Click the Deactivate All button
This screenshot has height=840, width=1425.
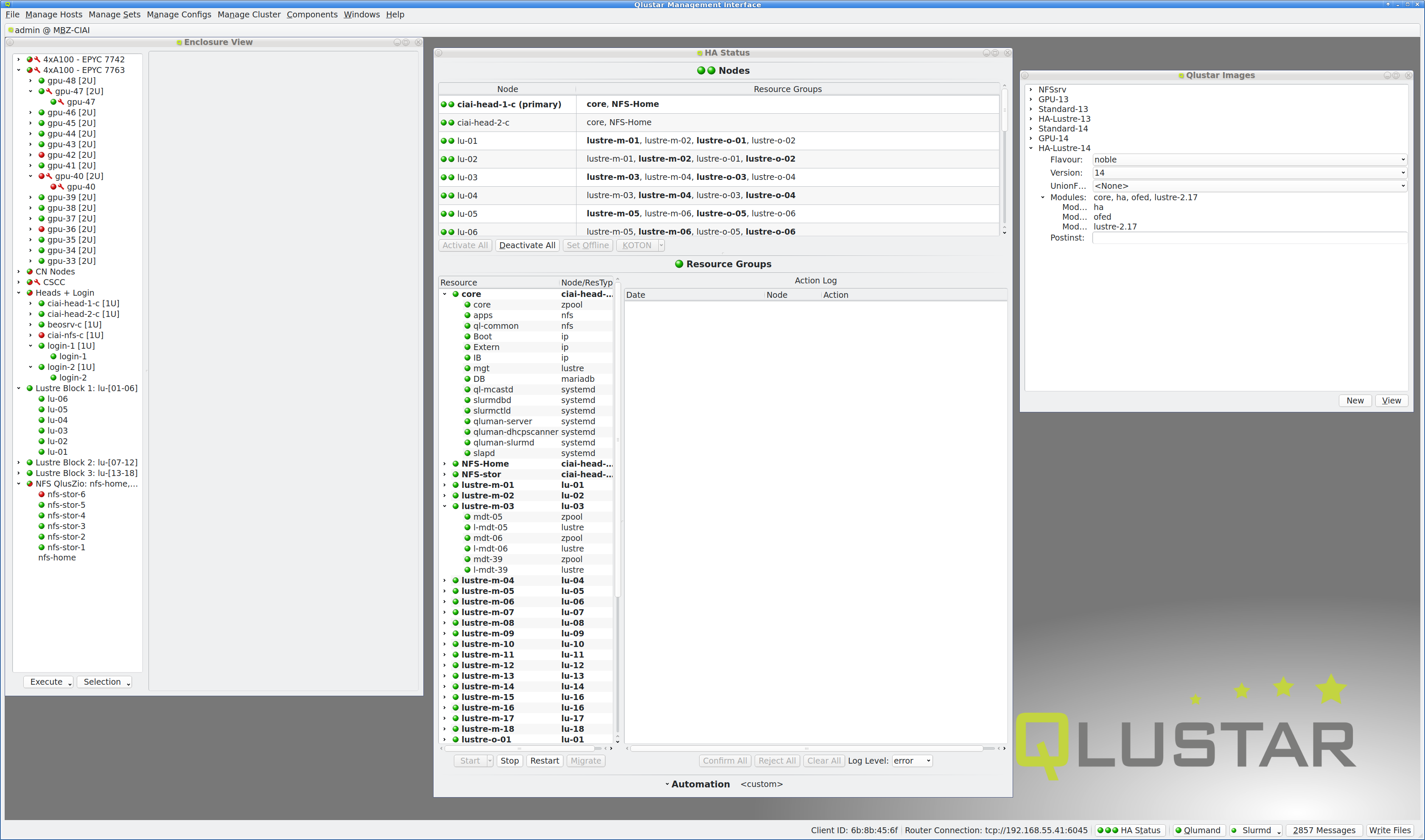(527, 245)
